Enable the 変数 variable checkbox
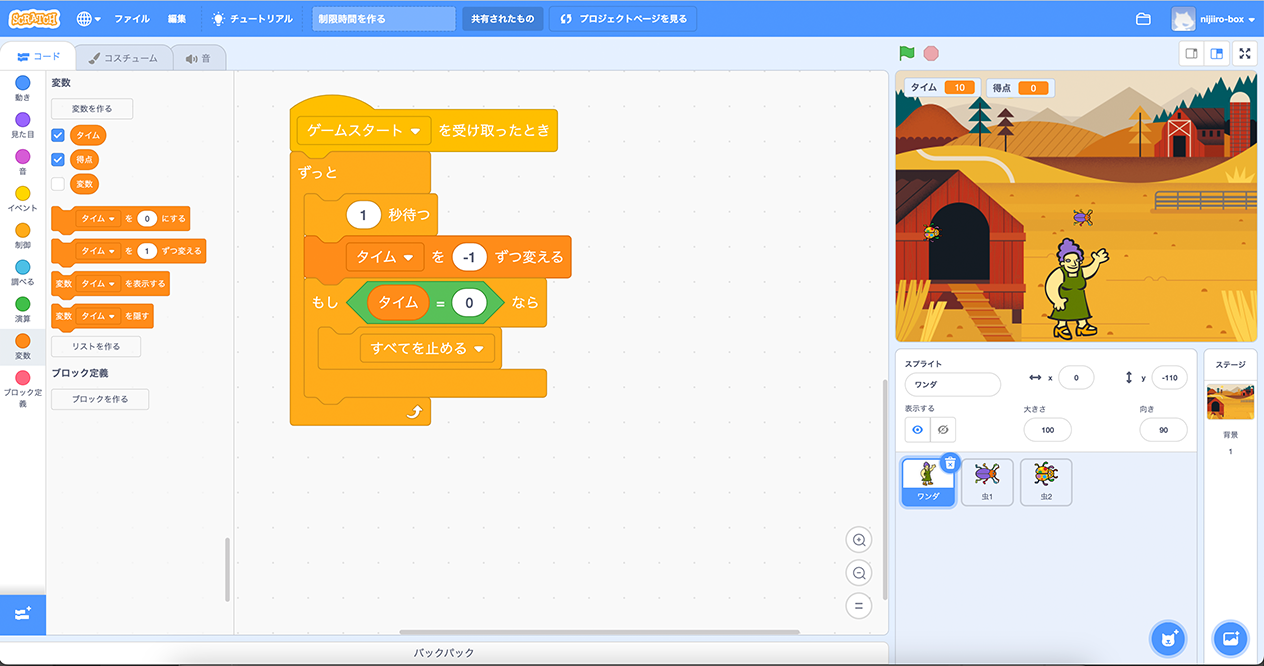1264x666 pixels. click(x=58, y=184)
